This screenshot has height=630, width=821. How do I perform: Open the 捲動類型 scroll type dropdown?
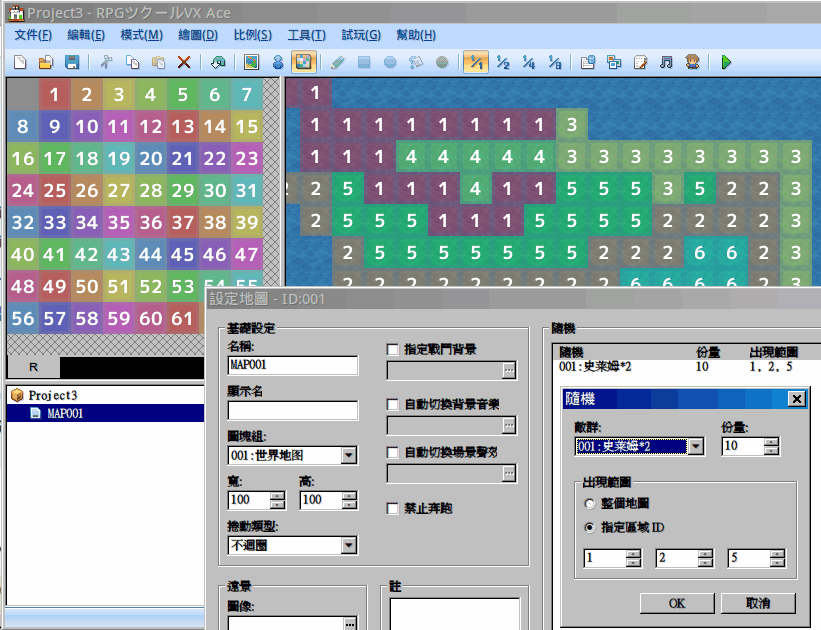pyautogui.click(x=349, y=545)
